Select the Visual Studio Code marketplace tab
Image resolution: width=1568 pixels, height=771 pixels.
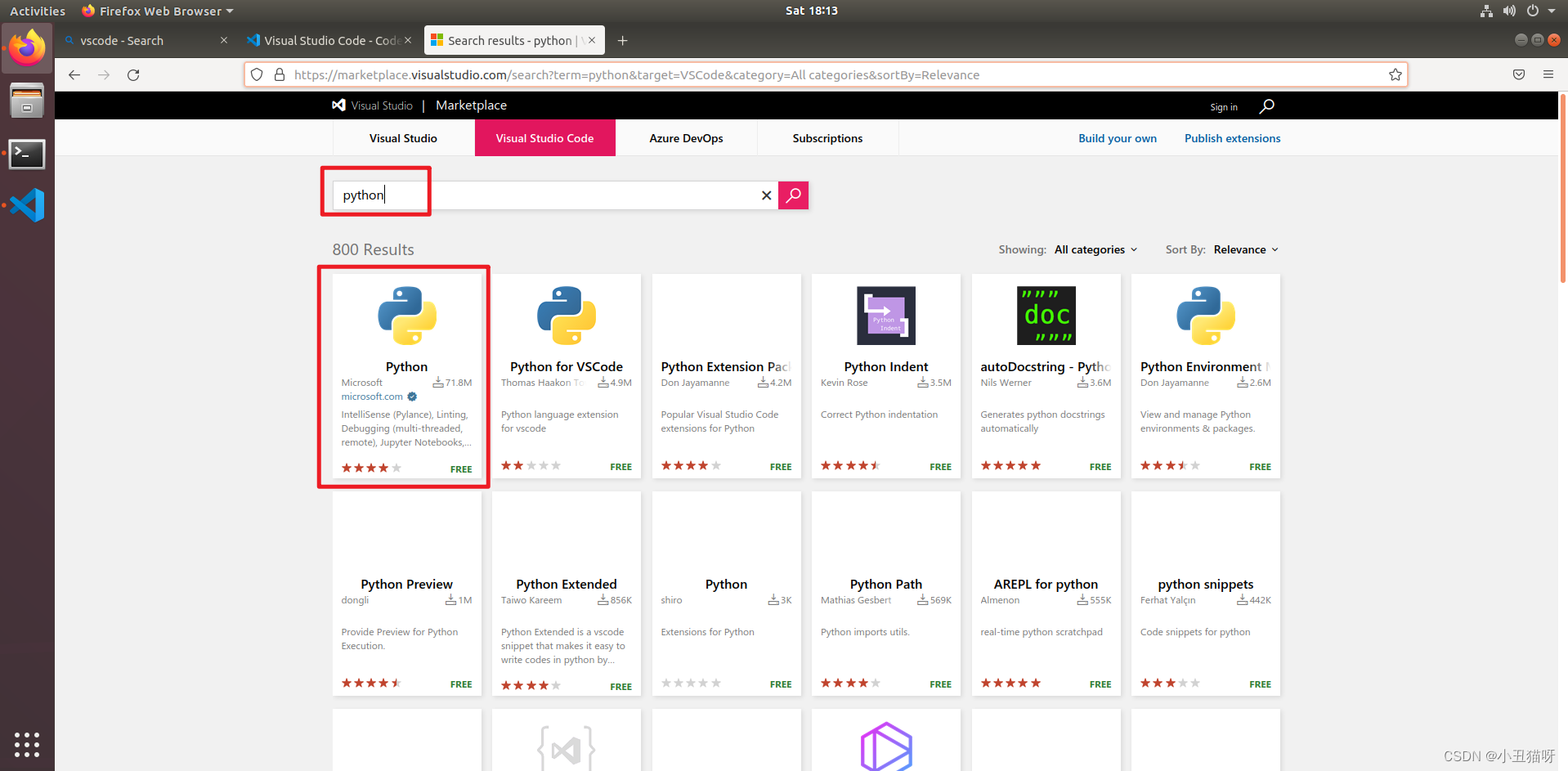click(544, 138)
